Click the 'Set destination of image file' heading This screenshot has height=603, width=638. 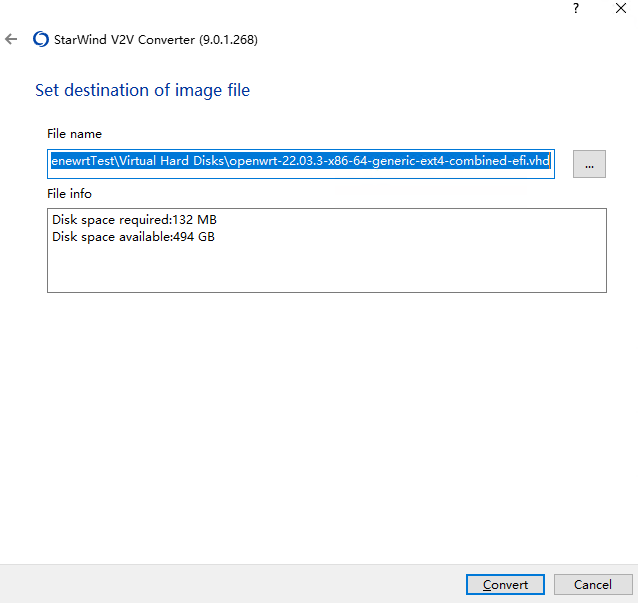click(142, 90)
